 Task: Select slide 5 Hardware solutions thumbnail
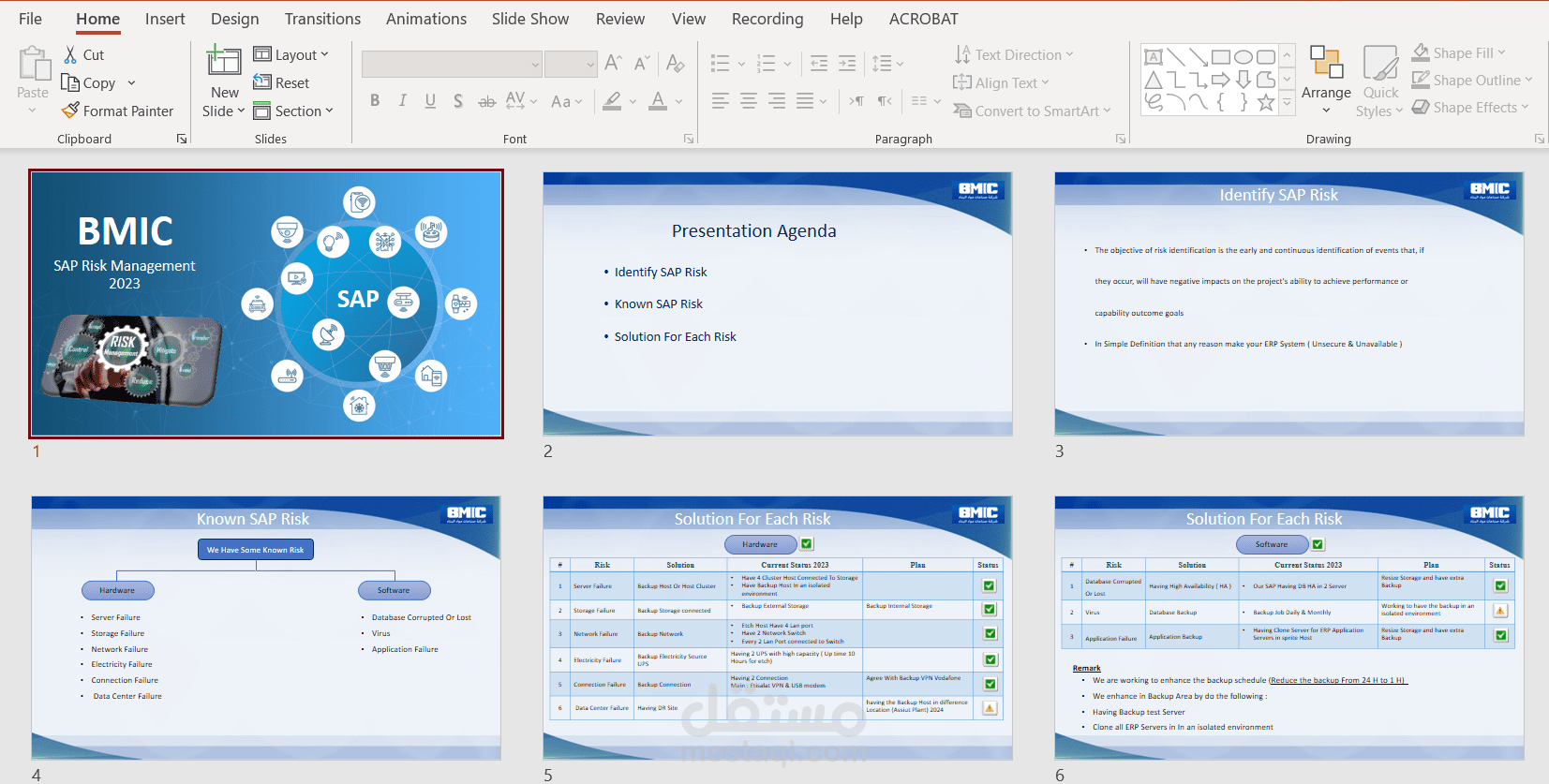tap(778, 628)
